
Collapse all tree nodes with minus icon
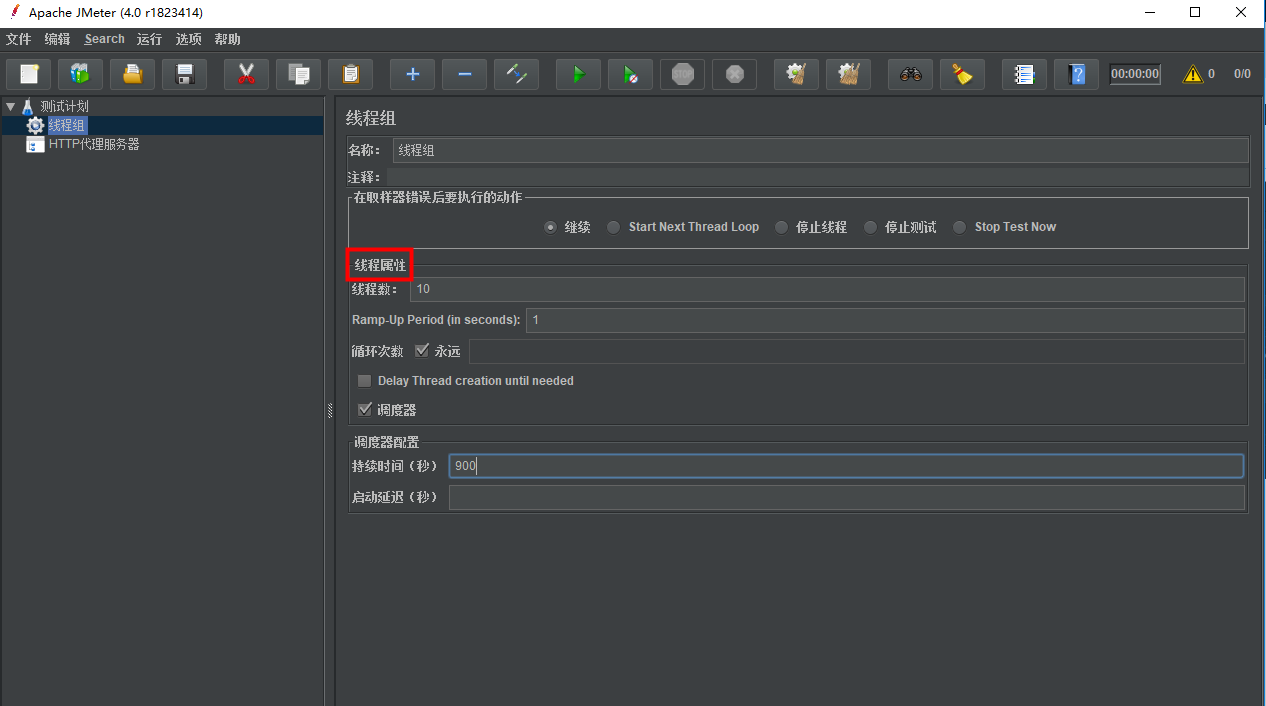pyautogui.click(x=464, y=74)
